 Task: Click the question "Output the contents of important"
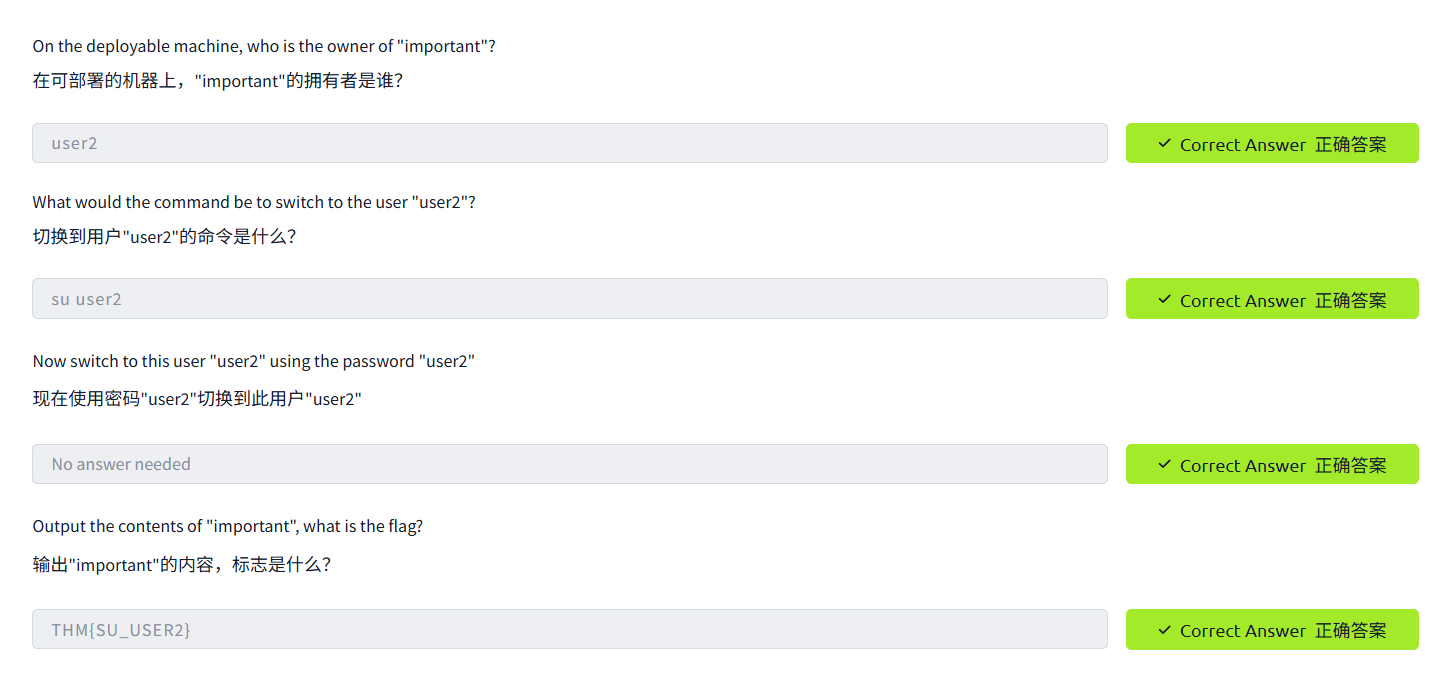click(227, 526)
